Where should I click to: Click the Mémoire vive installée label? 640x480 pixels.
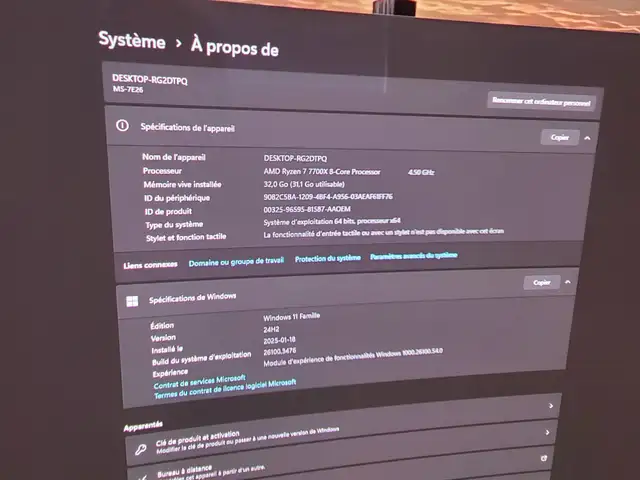(x=182, y=184)
